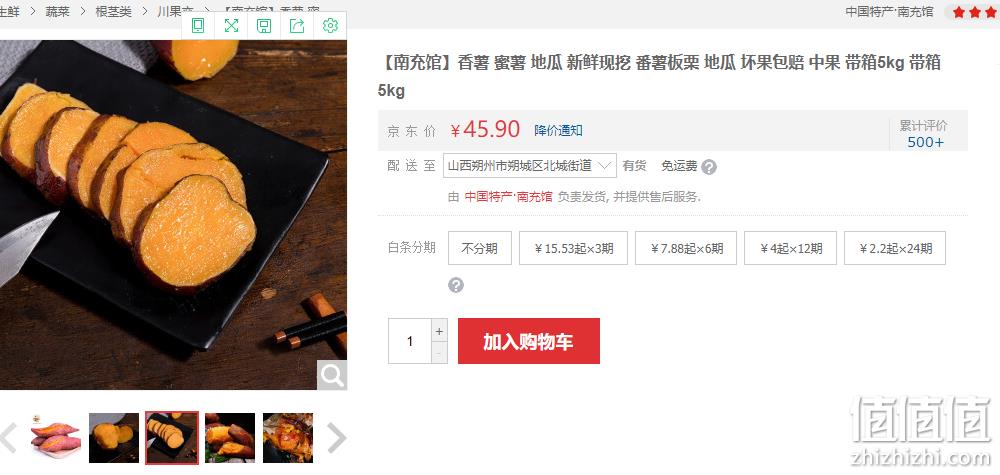This screenshot has width=1000, height=475.
Task: Show next thumbnails with right chevron arrow
Action: (x=336, y=438)
